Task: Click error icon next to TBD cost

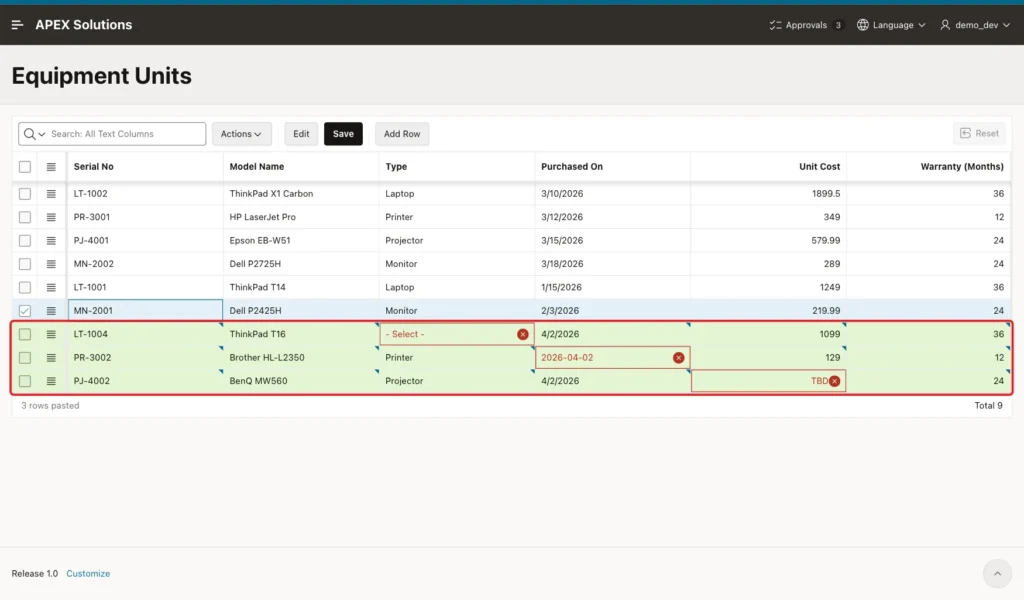Action: (835, 381)
